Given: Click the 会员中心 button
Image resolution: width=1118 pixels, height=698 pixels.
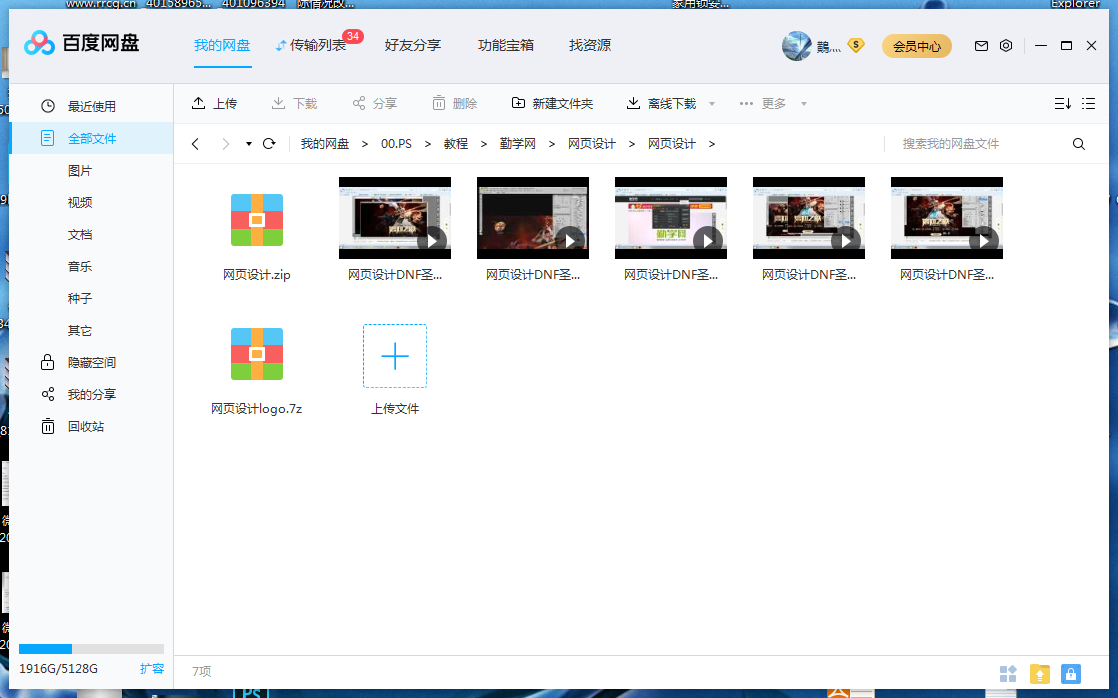Looking at the screenshot, I should tap(917, 46).
